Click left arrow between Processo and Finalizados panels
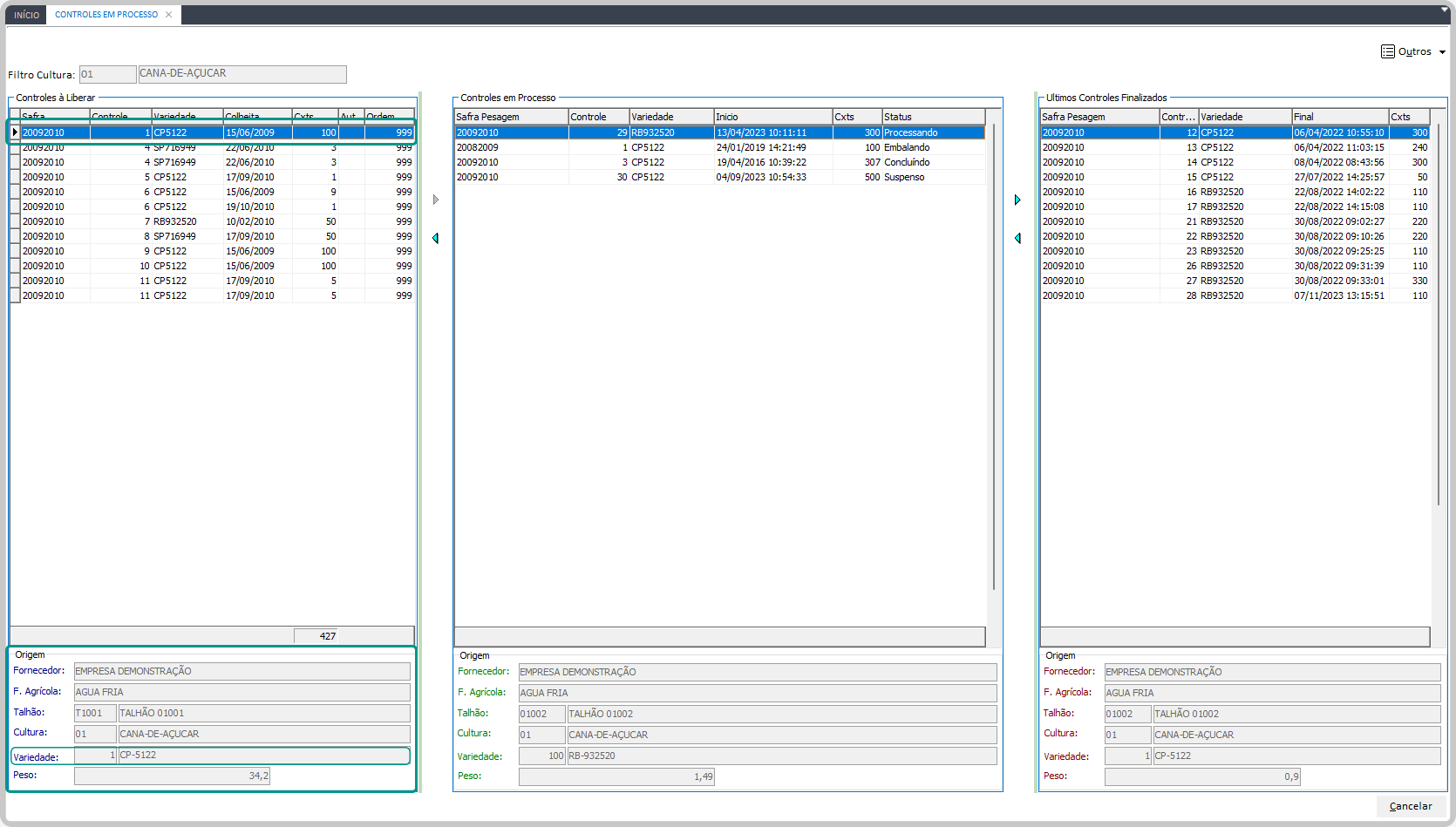Image resolution: width=1456 pixels, height=827 pixels. (x=1017, y=238)
